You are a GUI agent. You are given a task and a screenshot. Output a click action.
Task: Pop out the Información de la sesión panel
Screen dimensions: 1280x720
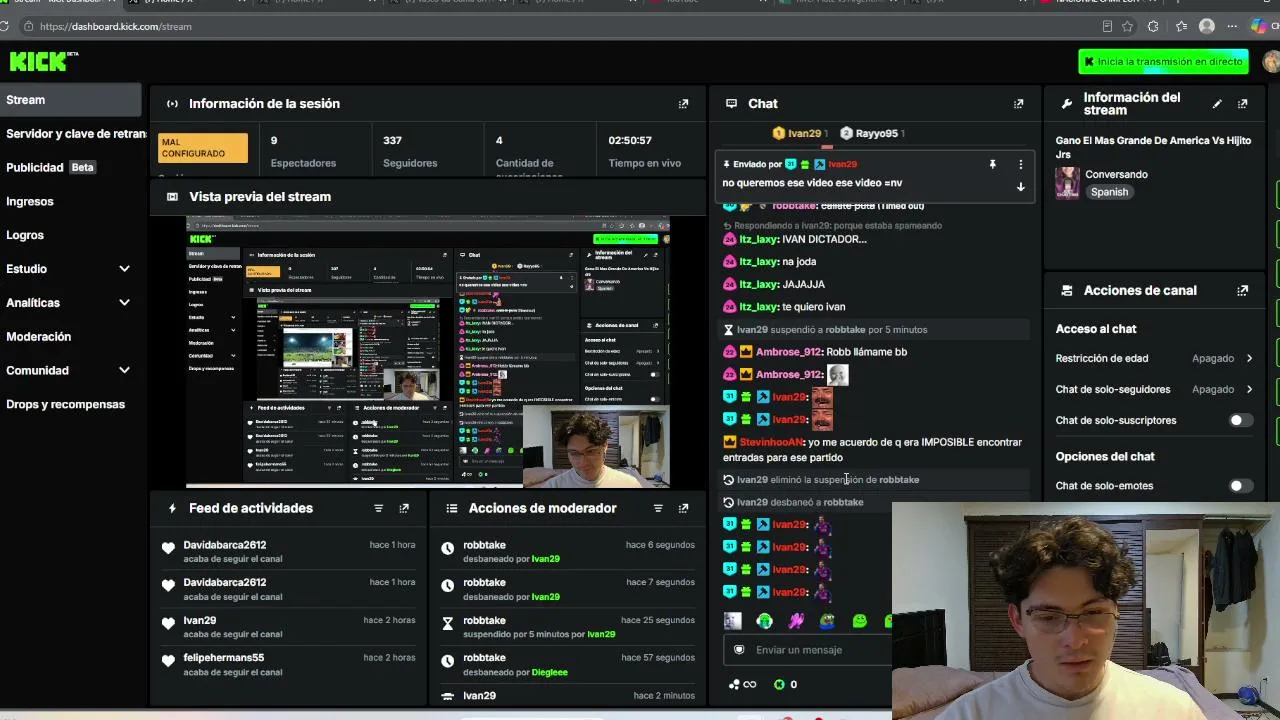[684, 104]
